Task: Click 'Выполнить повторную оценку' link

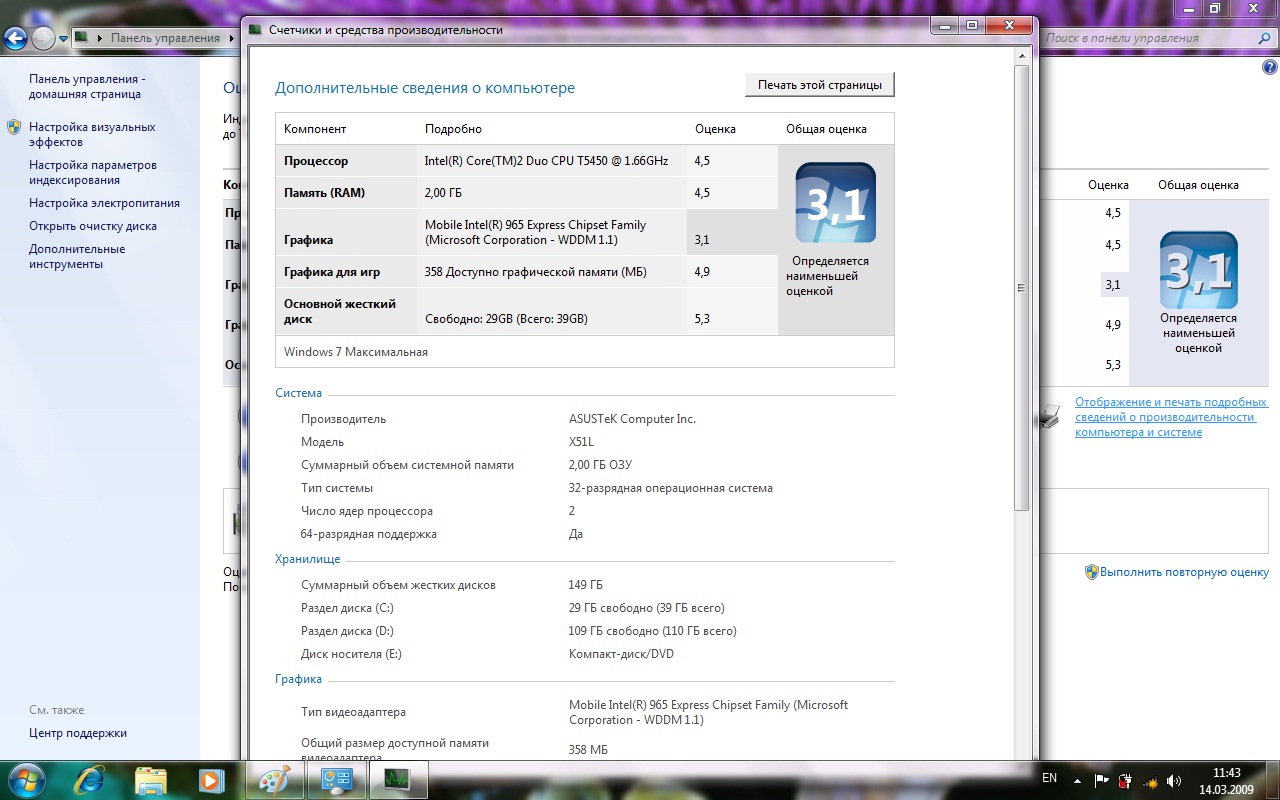Action: pos(1184,572)
